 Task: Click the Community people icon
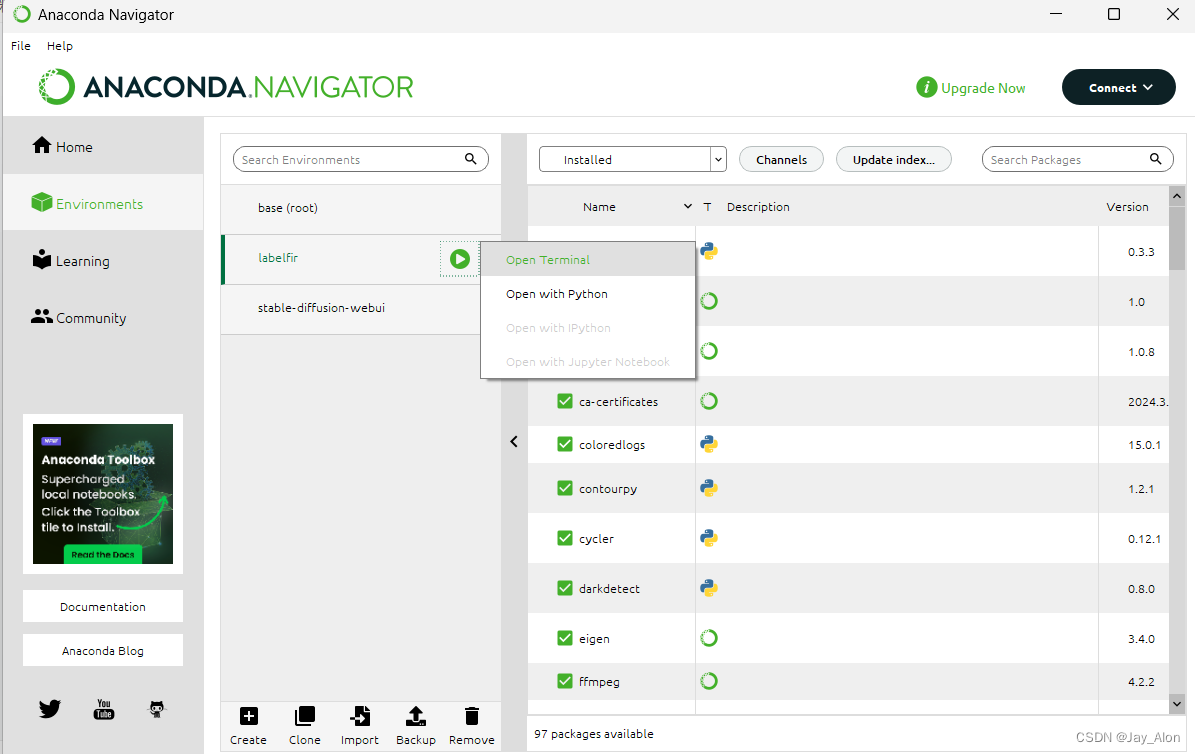point(42,316)
